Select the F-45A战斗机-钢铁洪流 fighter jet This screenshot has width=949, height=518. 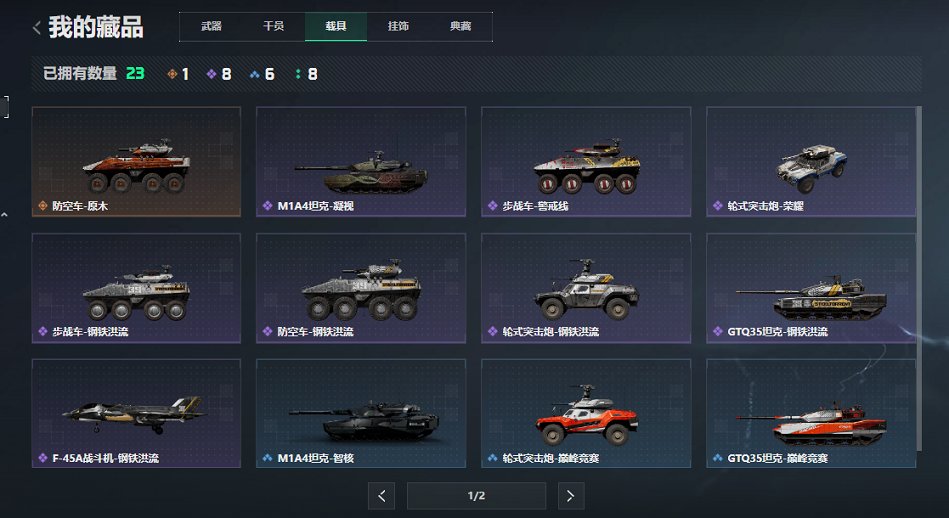coord(136,413)
